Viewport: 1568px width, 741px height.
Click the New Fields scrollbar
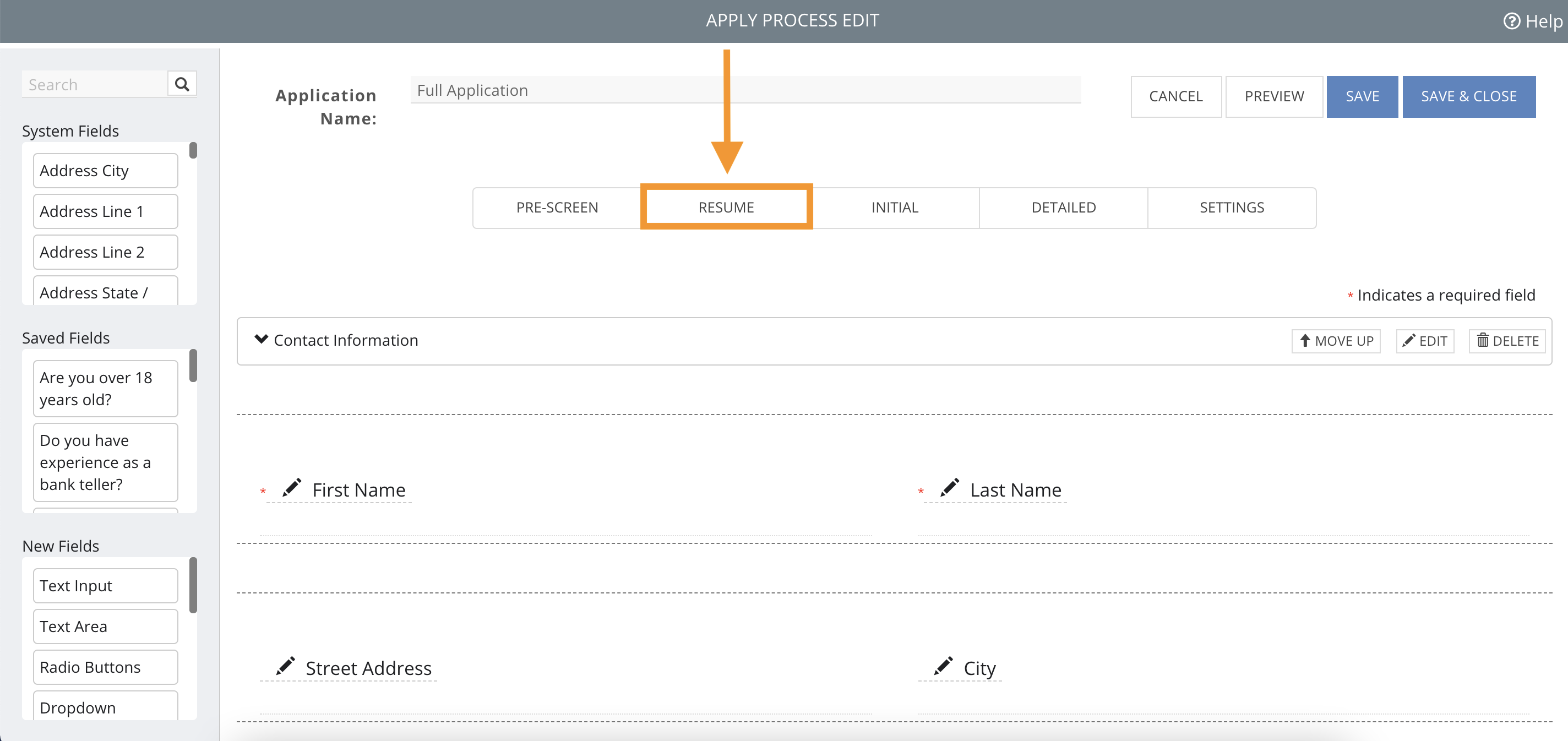(193, 585)
